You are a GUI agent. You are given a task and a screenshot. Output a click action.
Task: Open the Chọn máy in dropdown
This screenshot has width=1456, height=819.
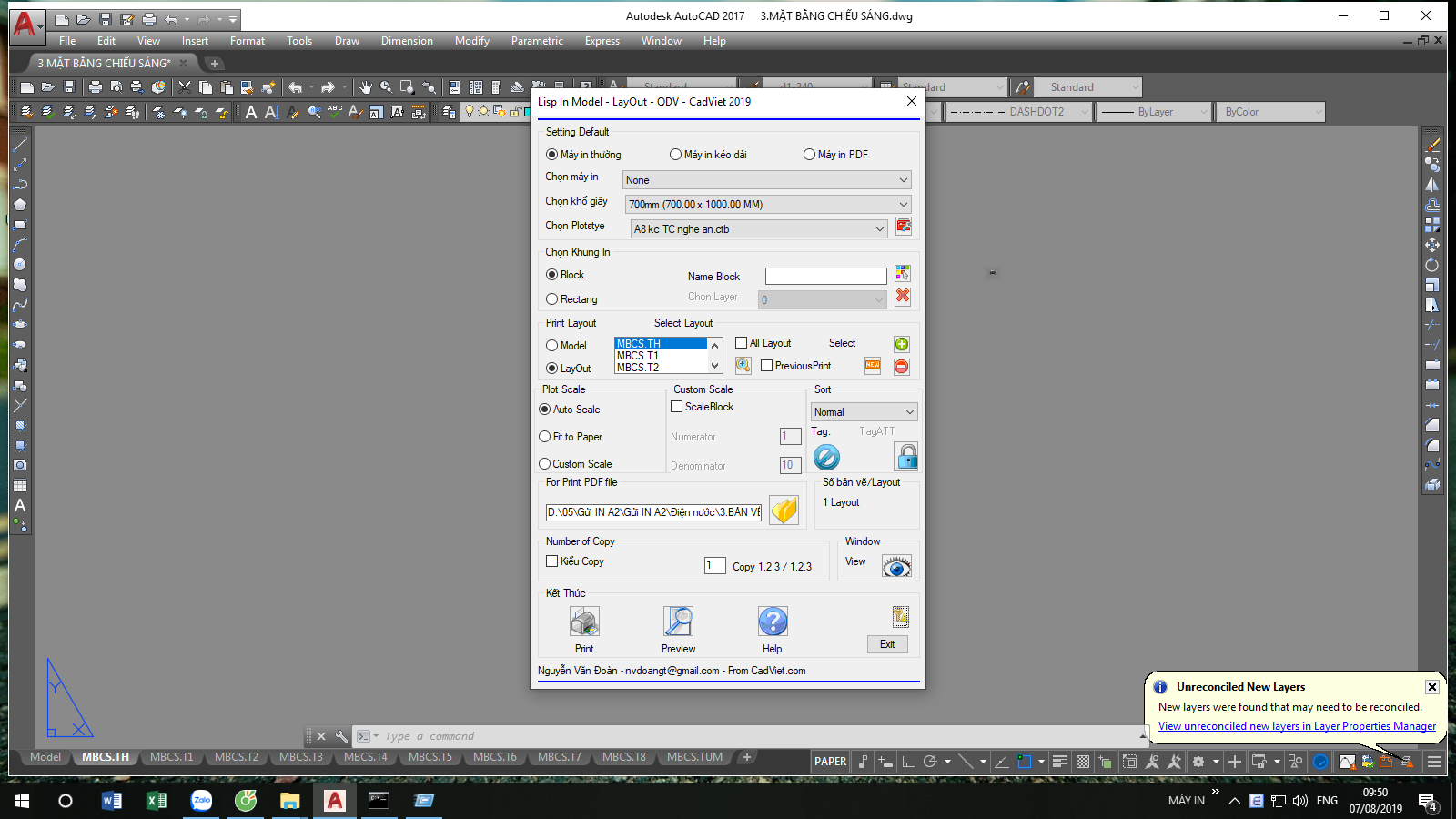pyautogui.click(x=766, y=180)
